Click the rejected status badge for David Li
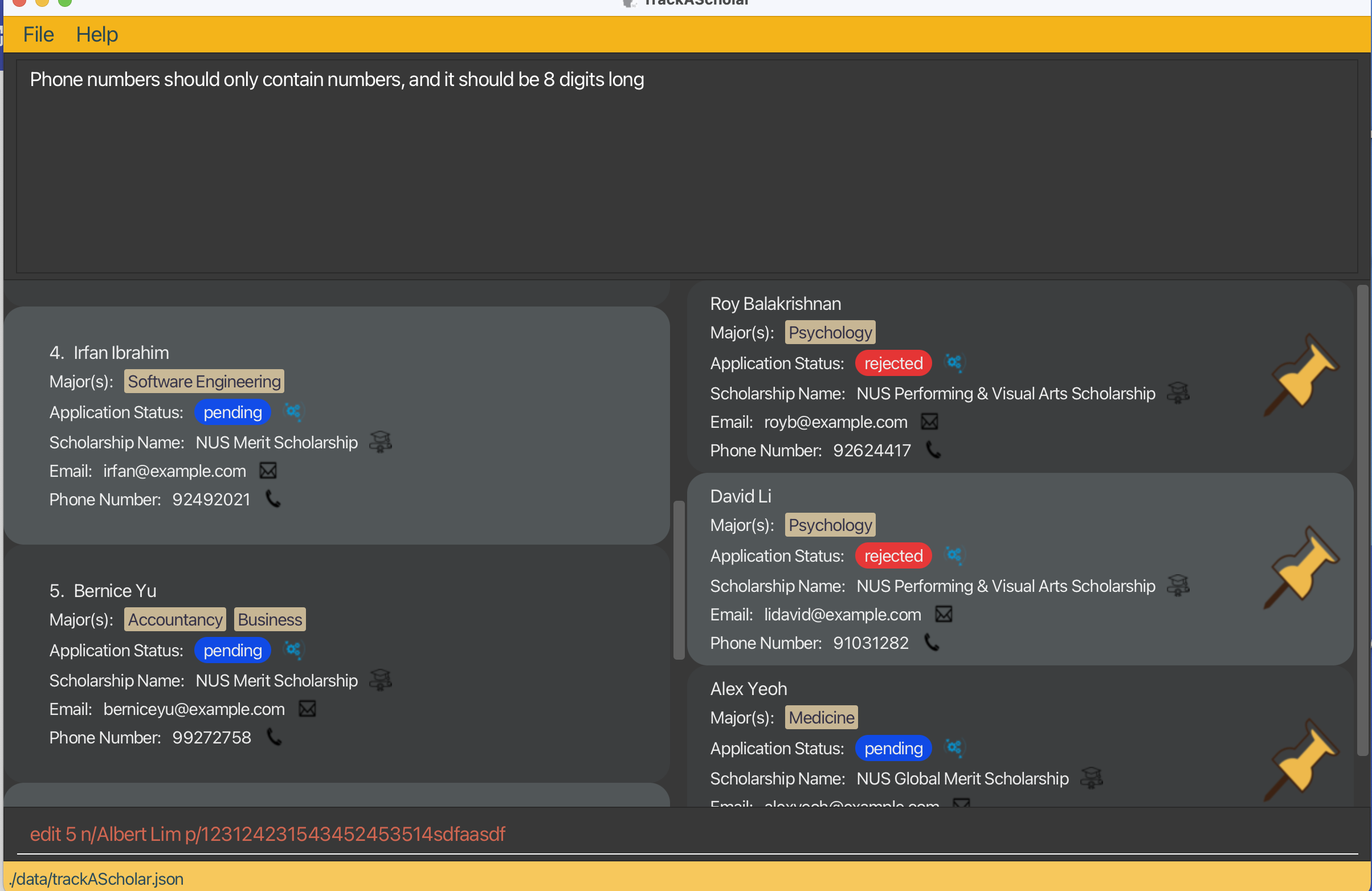The width and height of the screenshot is (1372, 891). point(893,555)
